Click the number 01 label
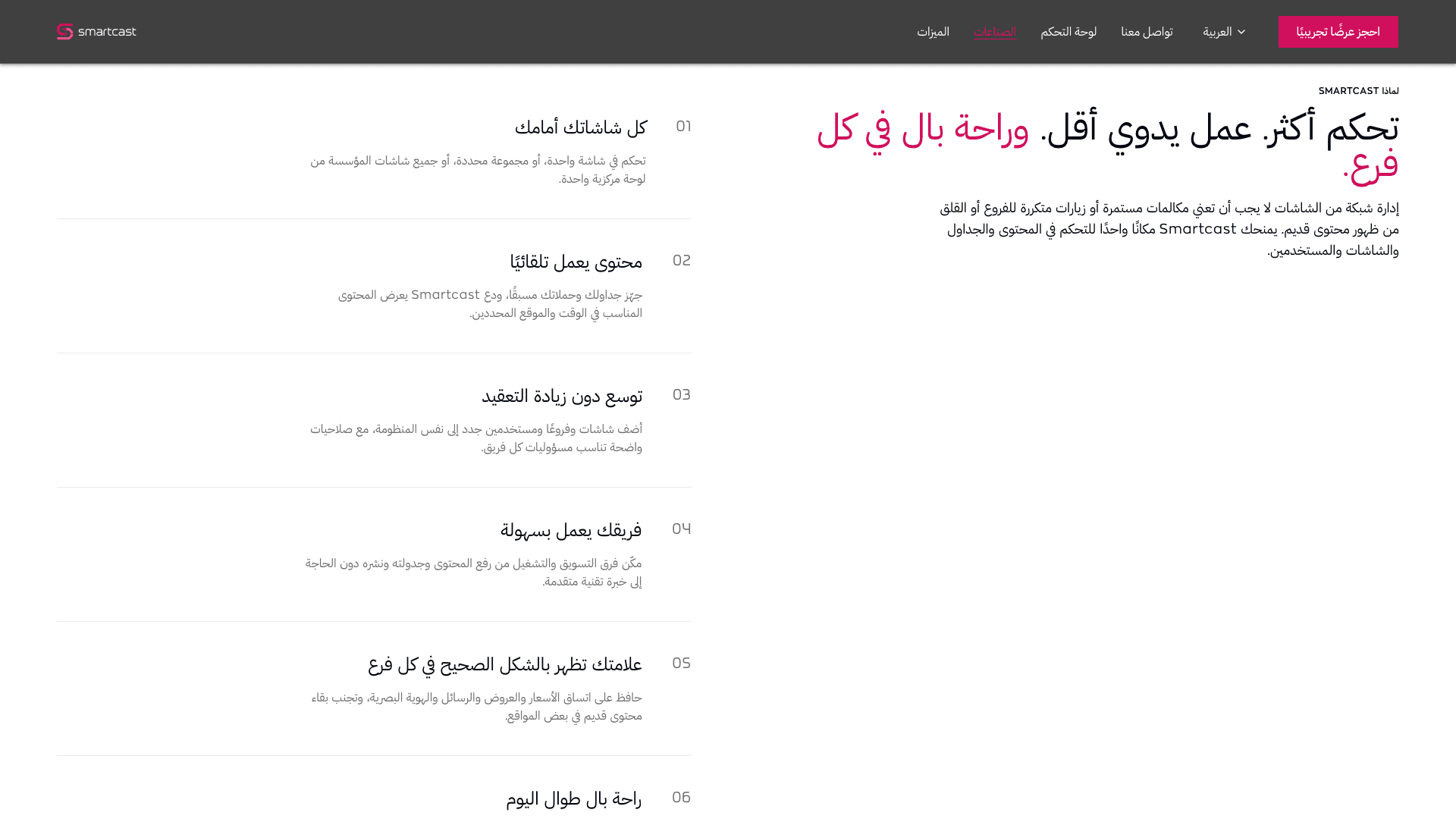Image resolution: width=1456 pixels, height=819 pixels. [683, 126]
